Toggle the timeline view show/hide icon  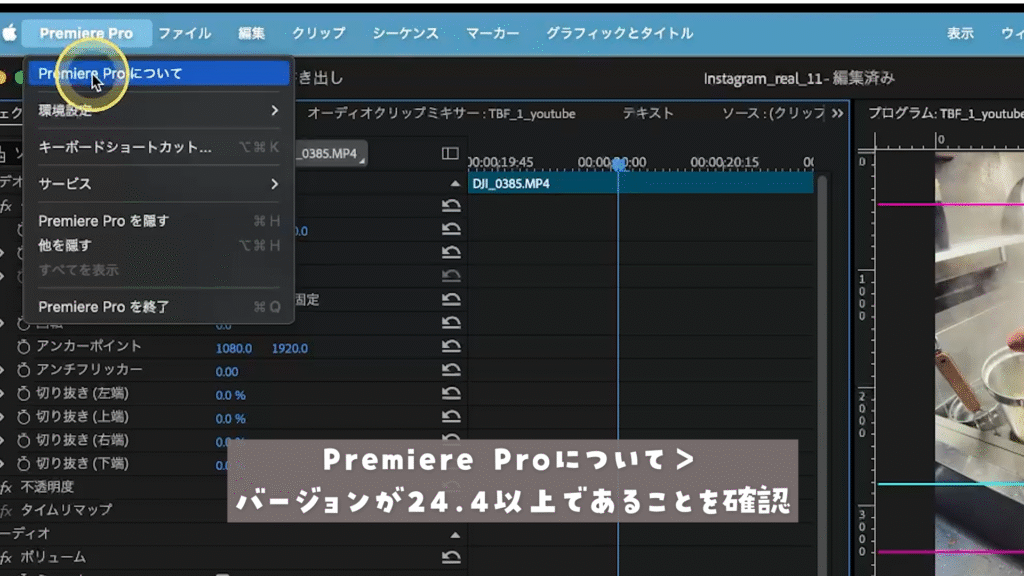point(450,153)
